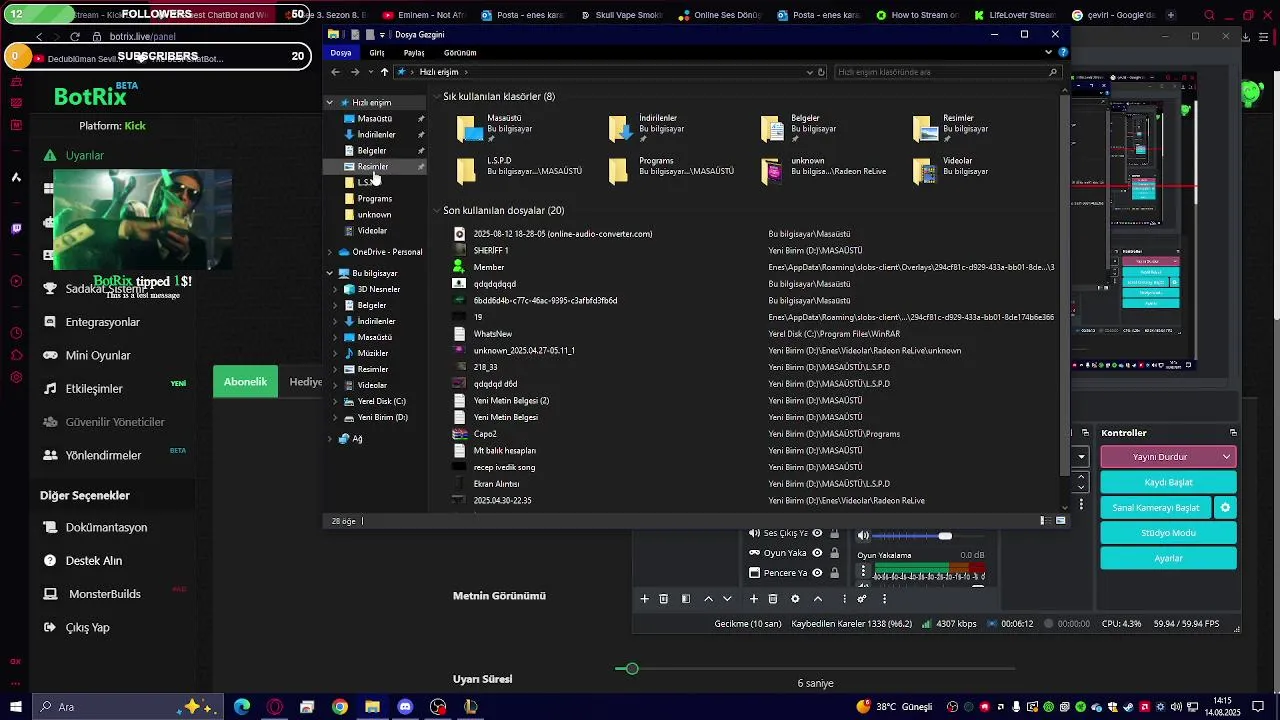Select the Abonelik tab in BotRix
This screenshot has width=1280, height=720.
pyautogui.click(x=245, y=382)
